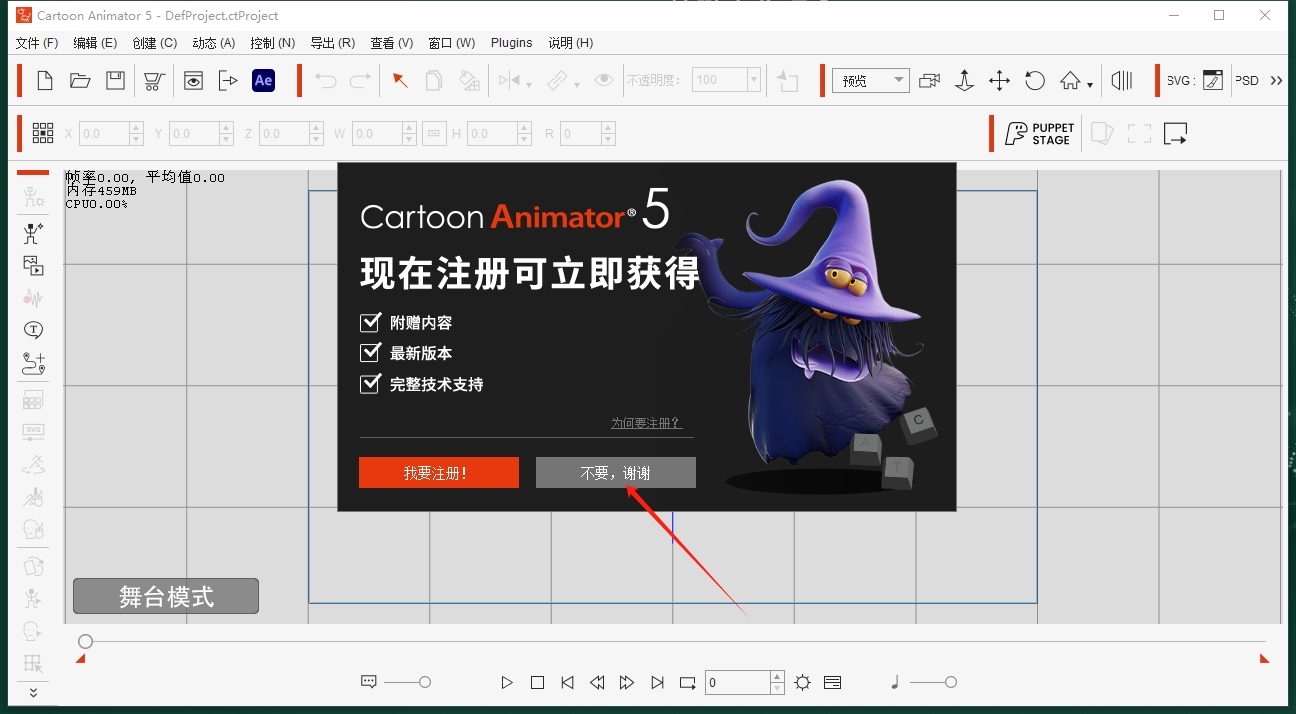Image resolution: width=1296 pixels, height=714 pixels.
Task: Open the Plugins menu
Action: (511, 42)
